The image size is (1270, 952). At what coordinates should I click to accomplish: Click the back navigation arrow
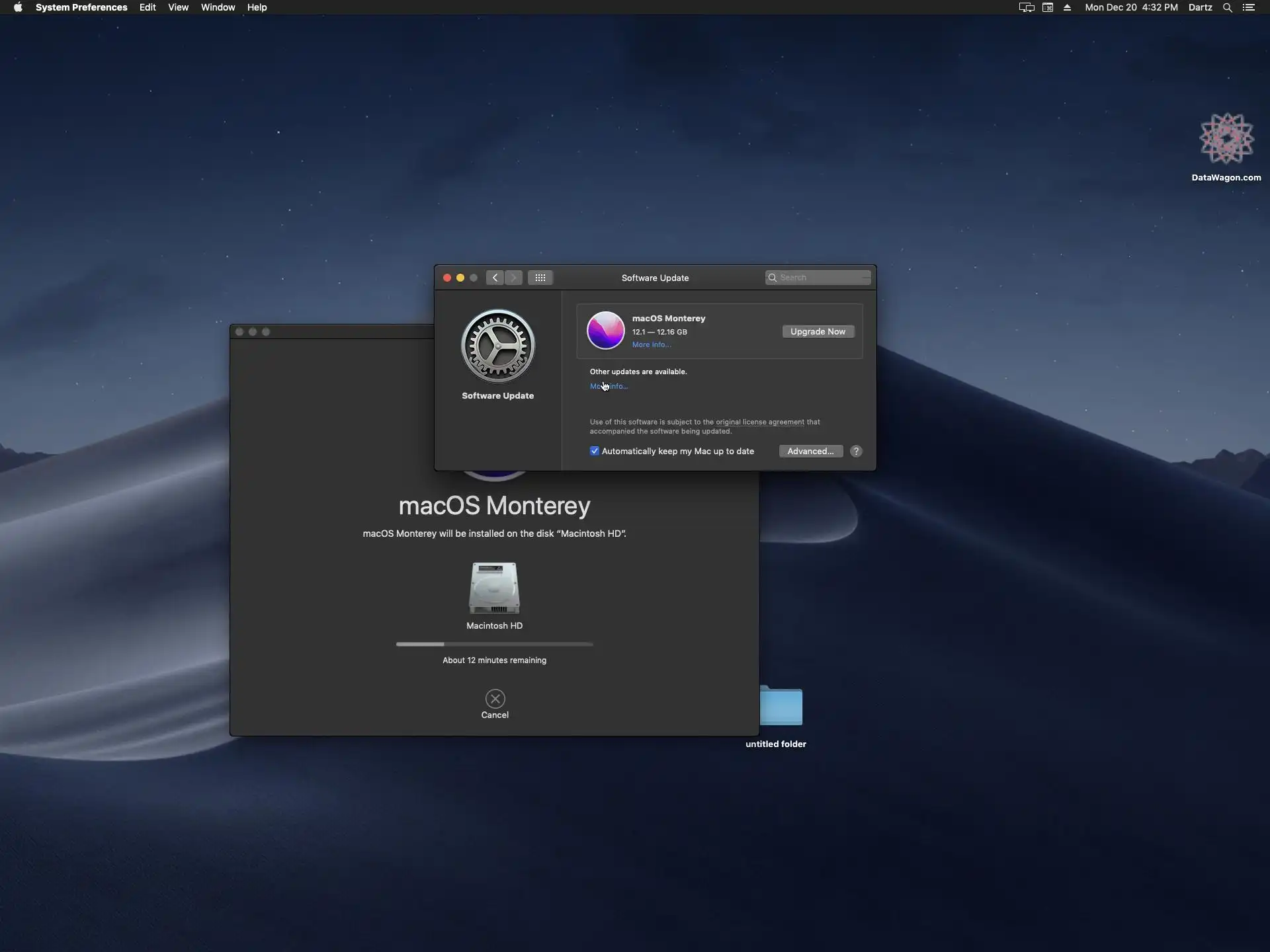pyautogui.click(x=495, y=278)
